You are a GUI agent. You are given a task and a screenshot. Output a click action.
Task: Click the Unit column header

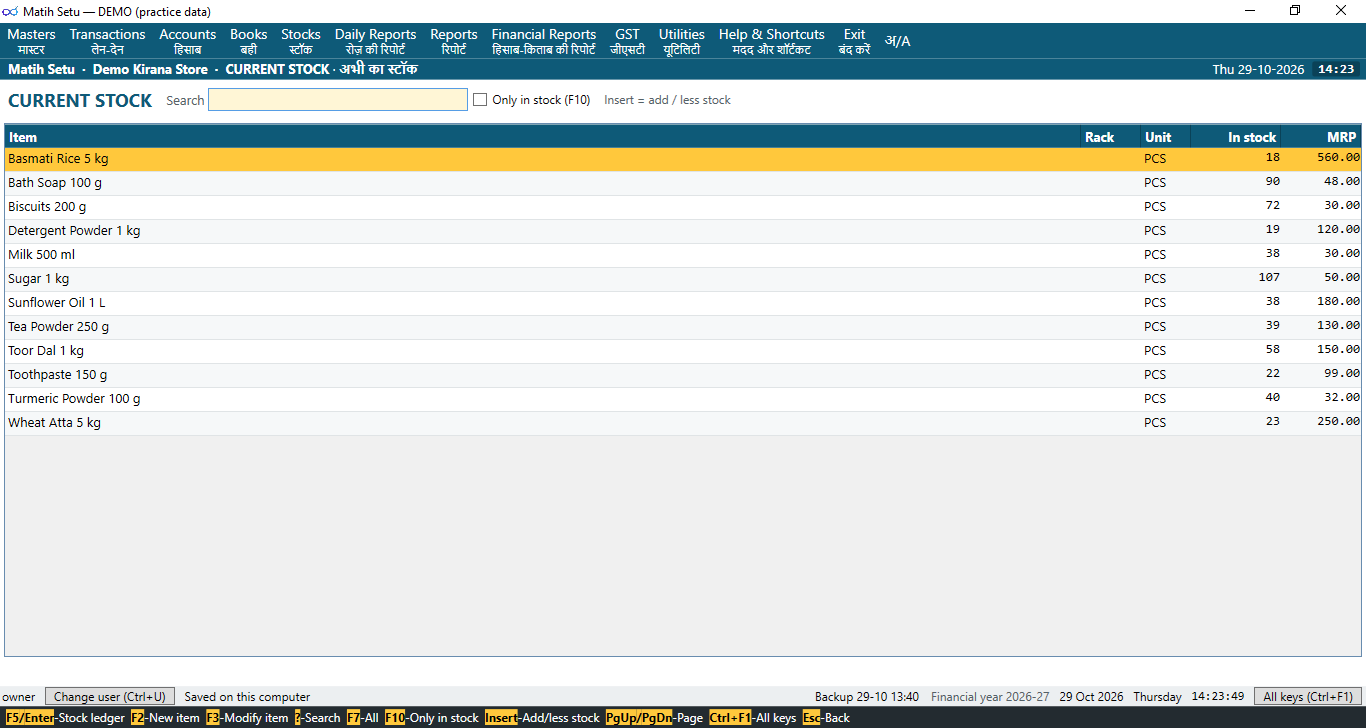[x=1165, y=137]
